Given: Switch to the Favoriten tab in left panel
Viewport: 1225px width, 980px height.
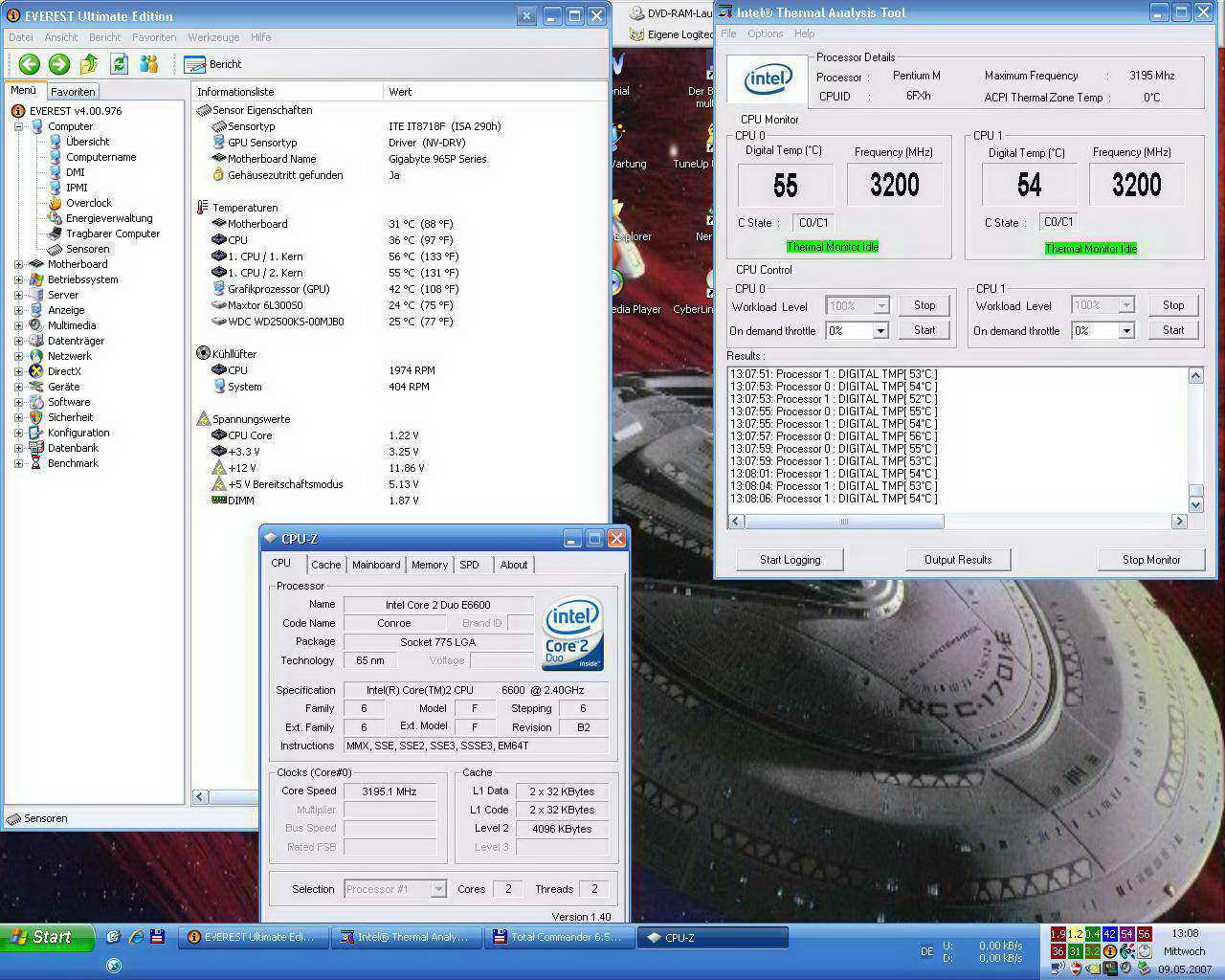Looking at the screenshot, I should 73,92.
